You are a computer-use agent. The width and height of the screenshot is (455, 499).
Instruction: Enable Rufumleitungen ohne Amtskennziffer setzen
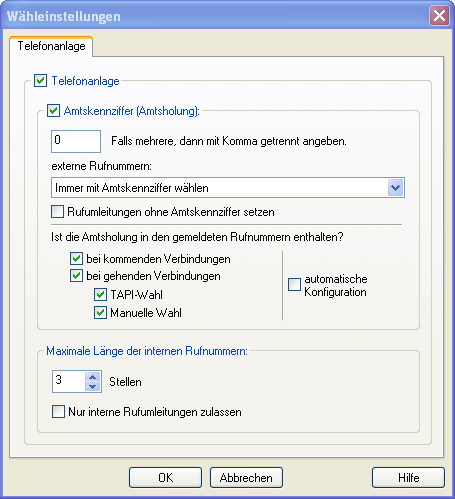(x=57, y=212)
